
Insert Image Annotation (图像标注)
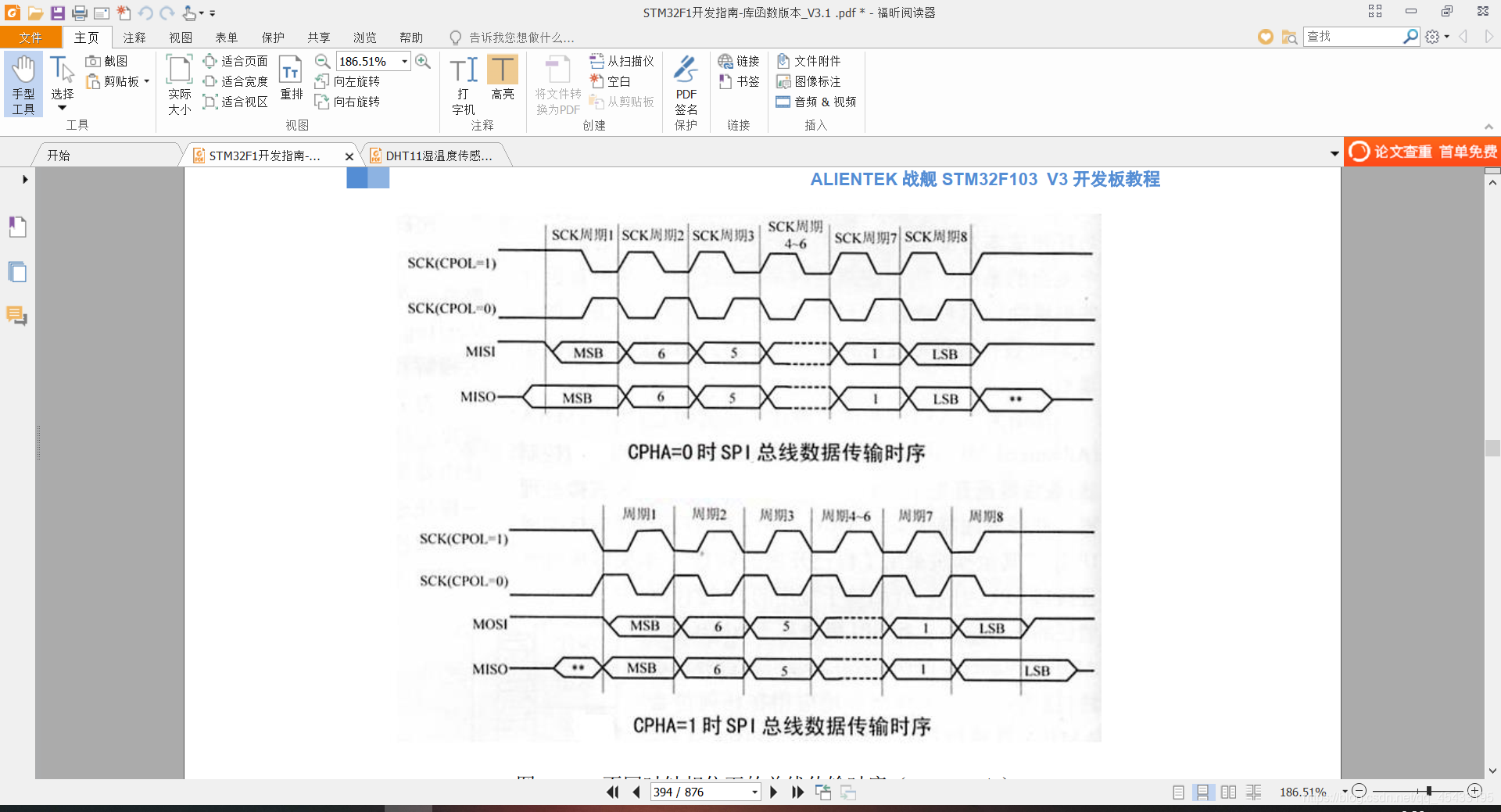tap(808, 81)
